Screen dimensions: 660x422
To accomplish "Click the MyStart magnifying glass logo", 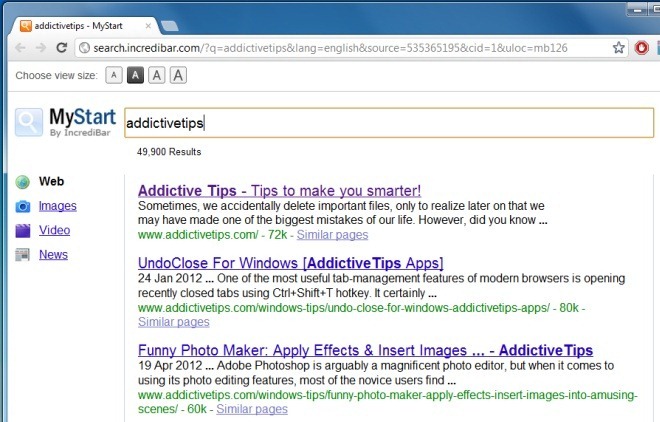I will point(29,122).
